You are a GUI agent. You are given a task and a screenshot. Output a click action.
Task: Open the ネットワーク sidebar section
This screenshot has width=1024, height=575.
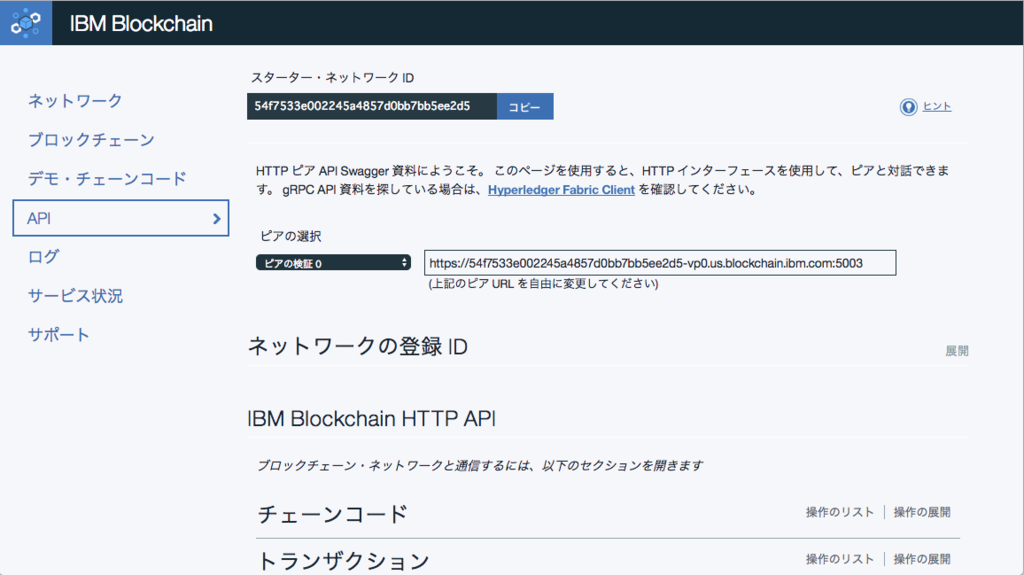click(75, 101)
